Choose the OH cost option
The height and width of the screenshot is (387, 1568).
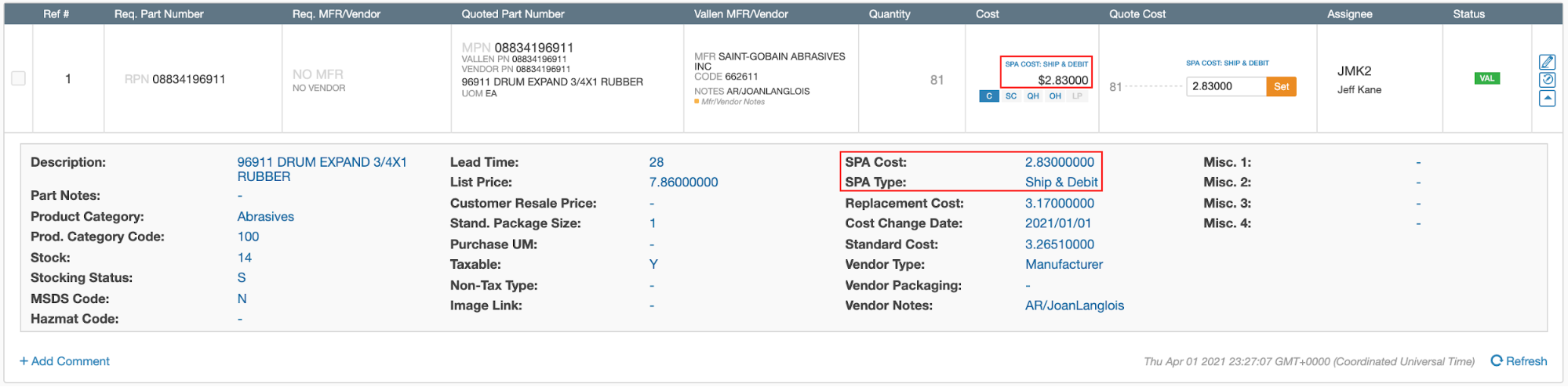[x=1055, y=96]
